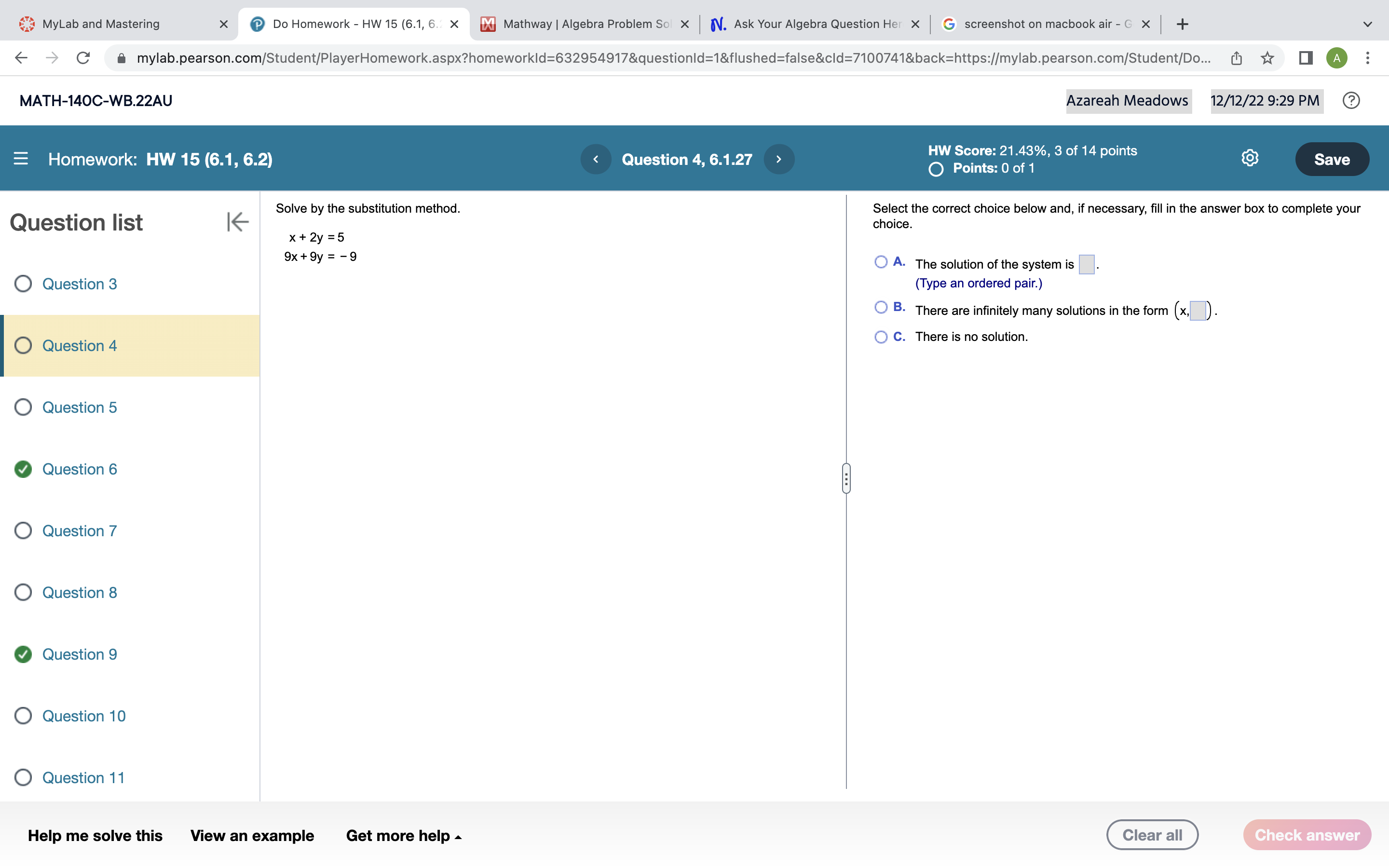Screen dimensions: 1389x868
Task: Open the homework settings gear
Action: click(x=1250, y=159)
